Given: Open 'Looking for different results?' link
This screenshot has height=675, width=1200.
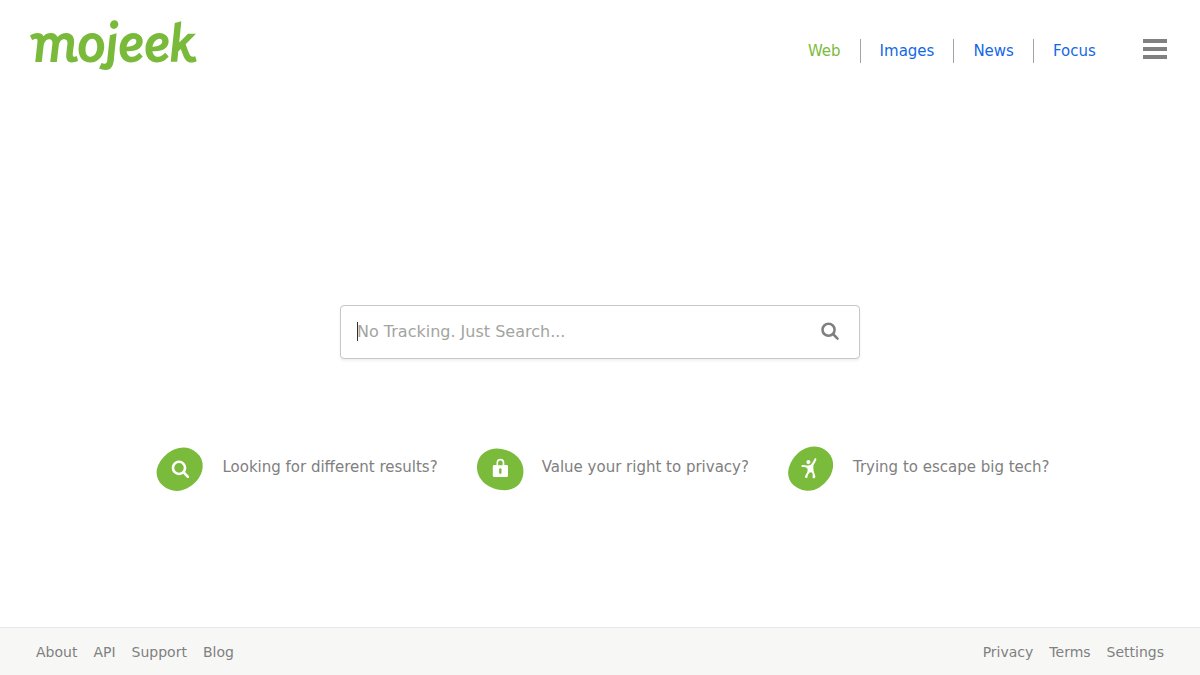Looking at the screenshot, I should pos(330,466).
